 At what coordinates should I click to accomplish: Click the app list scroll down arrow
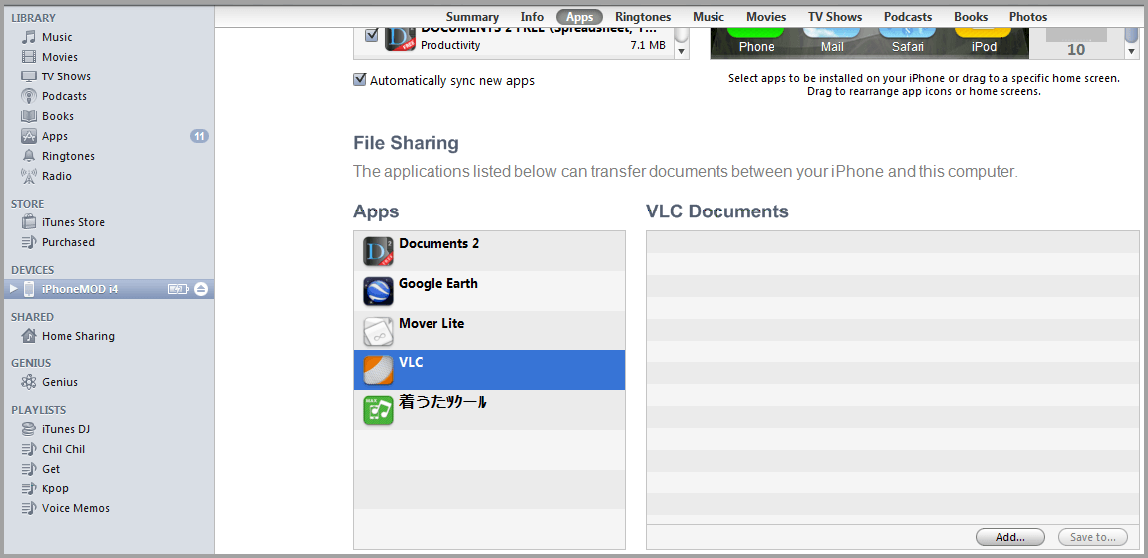[x=682, y=51]
